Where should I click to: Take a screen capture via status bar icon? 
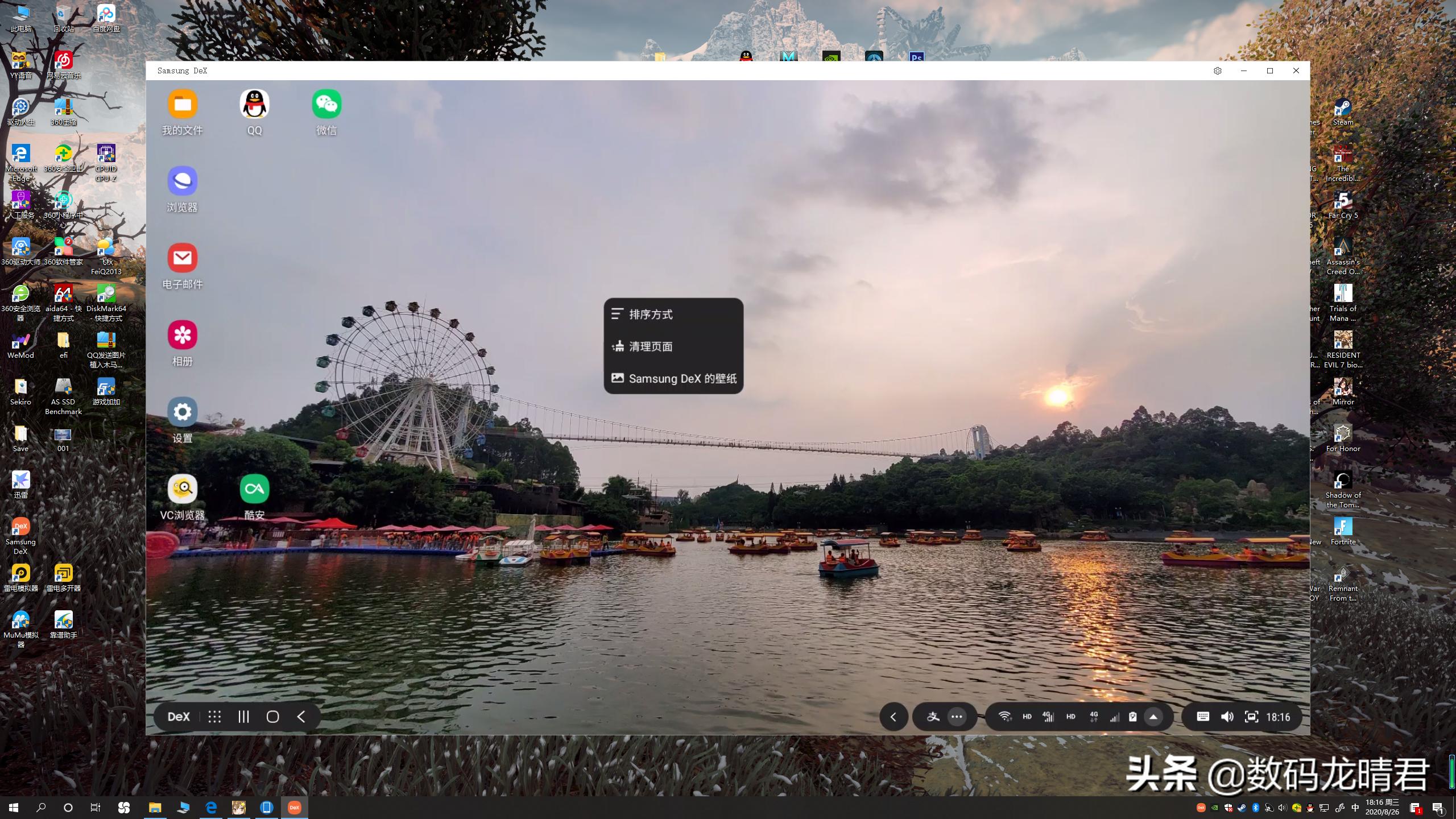pyautogui.click(x=1252, y=717)
